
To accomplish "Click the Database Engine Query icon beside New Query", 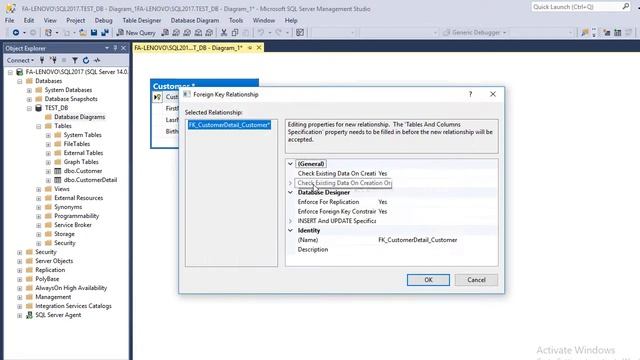I will point(165,33).
